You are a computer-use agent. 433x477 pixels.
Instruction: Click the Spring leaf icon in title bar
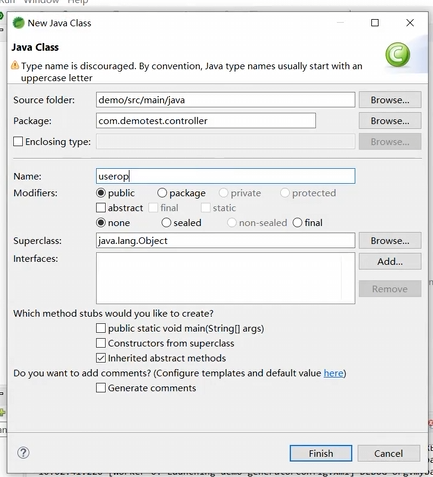[x=18, y=23]
